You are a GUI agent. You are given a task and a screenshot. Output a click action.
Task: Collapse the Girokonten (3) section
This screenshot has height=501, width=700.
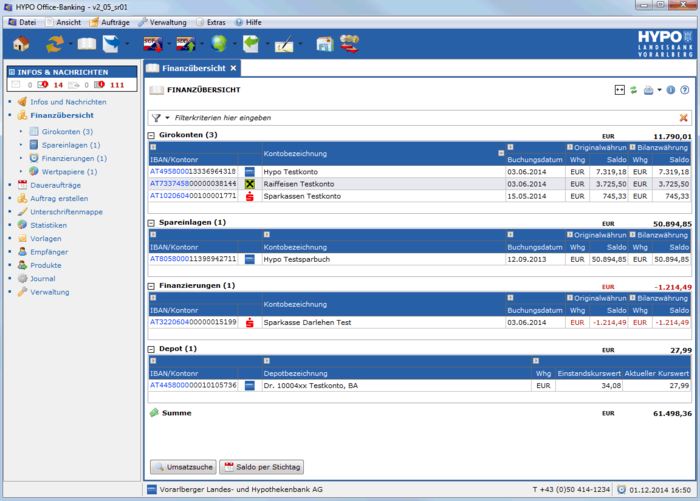click(151, 135)
